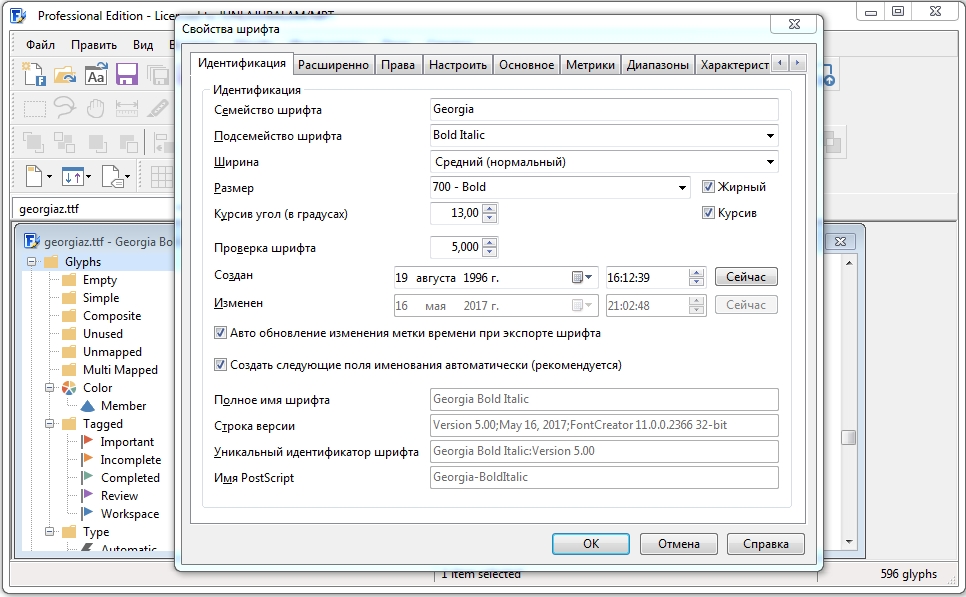The width and height of the screenshot is (966, 597).
Task: Click the Справка button
Action: [x=766, y=544]
